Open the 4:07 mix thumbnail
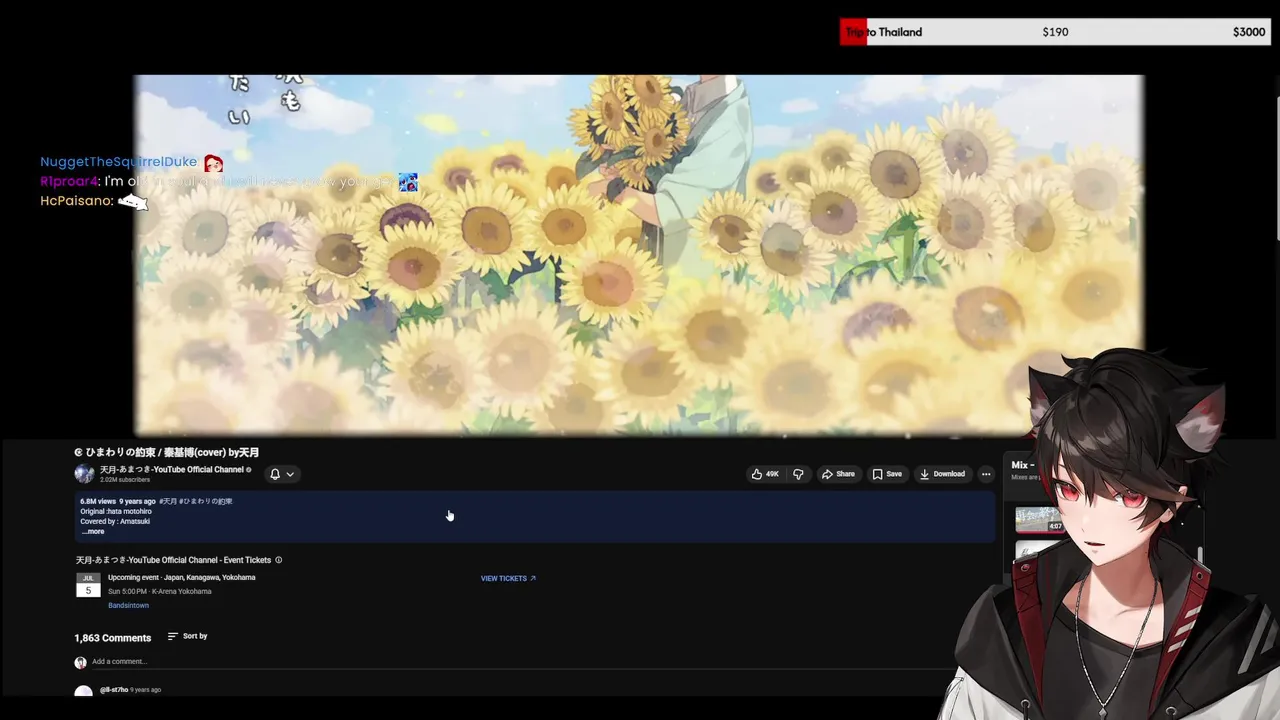This screenshot has width=1280, height=720. pyautogui.click(x=1039, y=520)
